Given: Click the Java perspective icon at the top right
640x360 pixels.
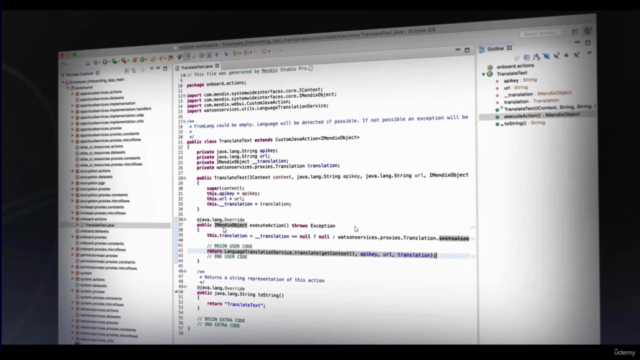Looking at the screenshot, I should point(588,31).
